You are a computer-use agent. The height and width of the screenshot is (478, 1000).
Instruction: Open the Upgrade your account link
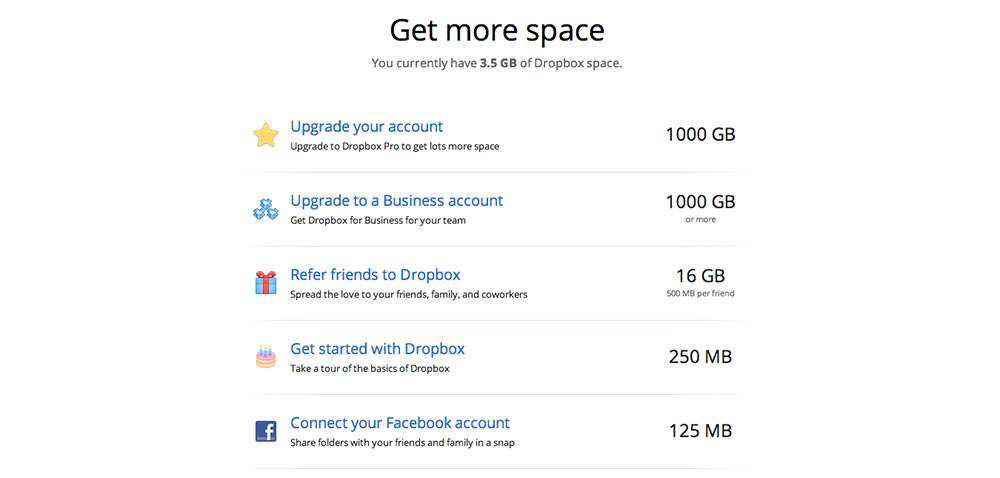366,127
